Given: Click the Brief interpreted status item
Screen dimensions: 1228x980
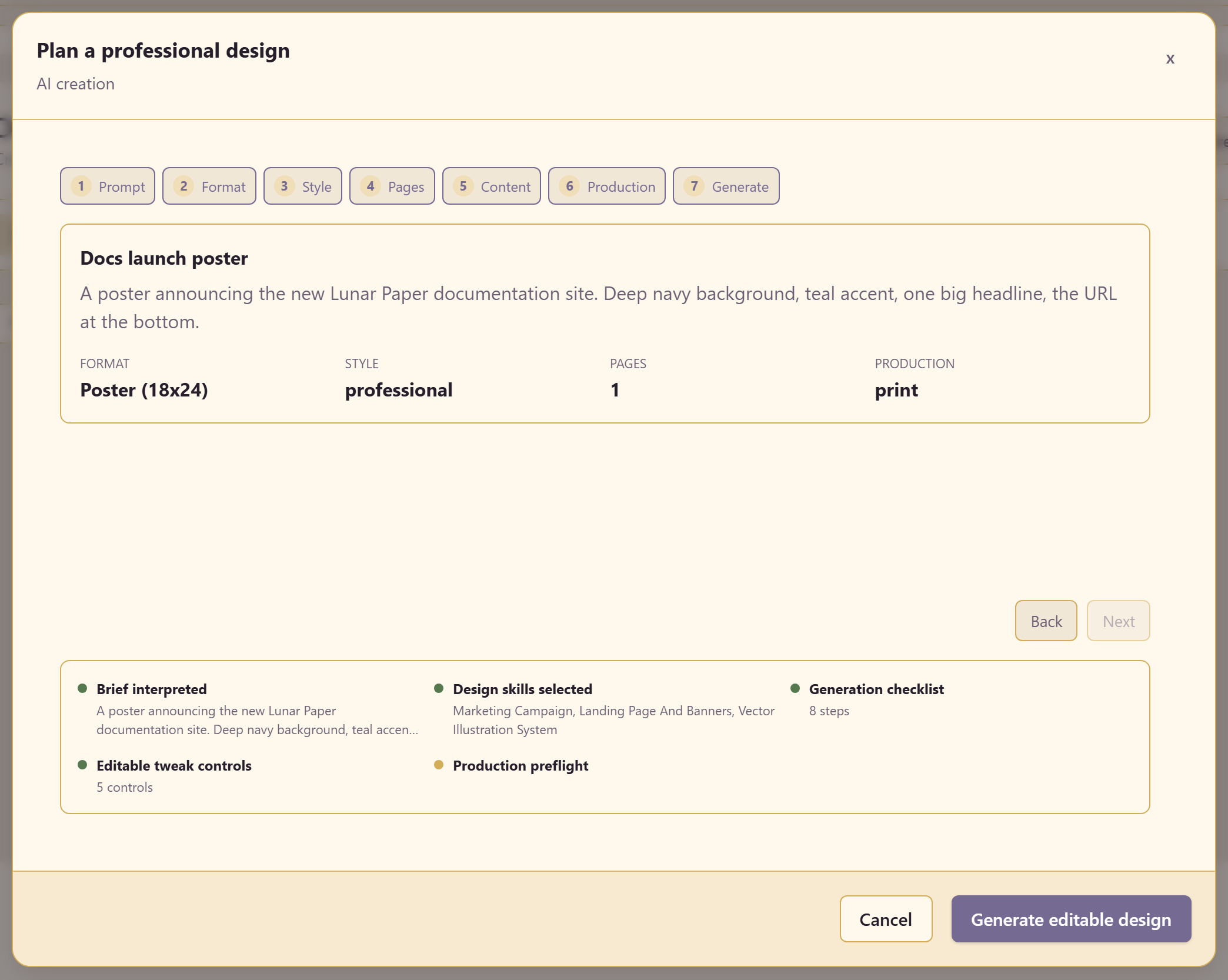Looking at the screenshot, I should [249, 709].
